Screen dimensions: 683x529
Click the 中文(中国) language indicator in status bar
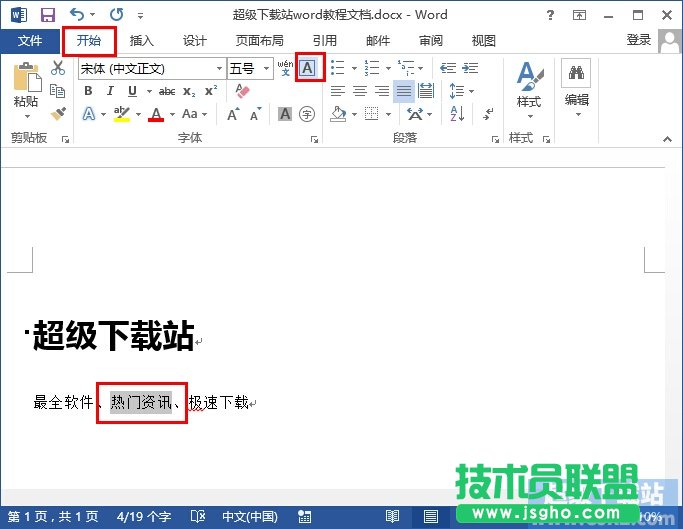tap(249, 517)
